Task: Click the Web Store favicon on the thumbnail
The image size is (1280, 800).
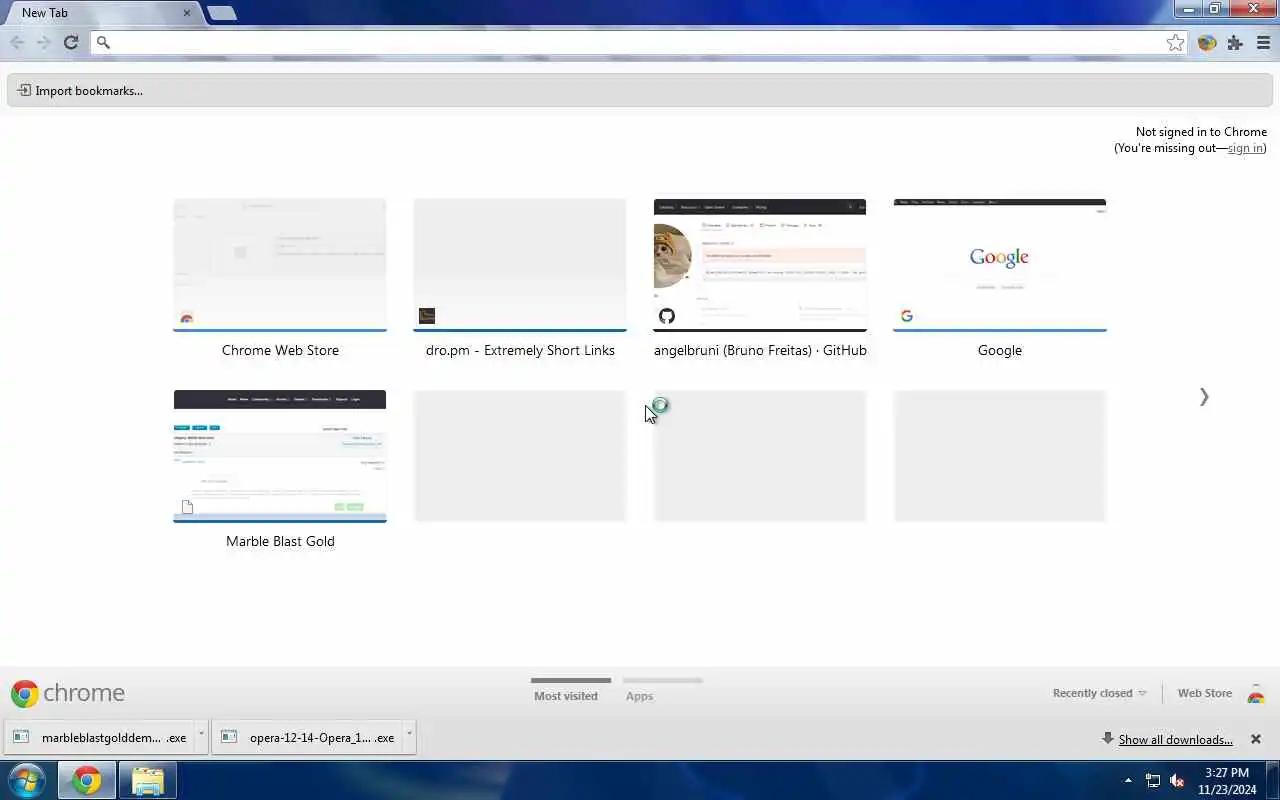Action: (187, 318)
